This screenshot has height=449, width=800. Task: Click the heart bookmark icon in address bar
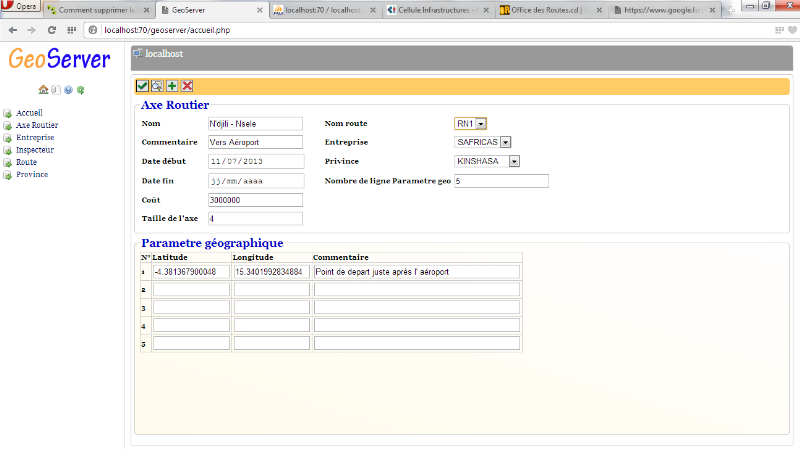tap(792, 30)
